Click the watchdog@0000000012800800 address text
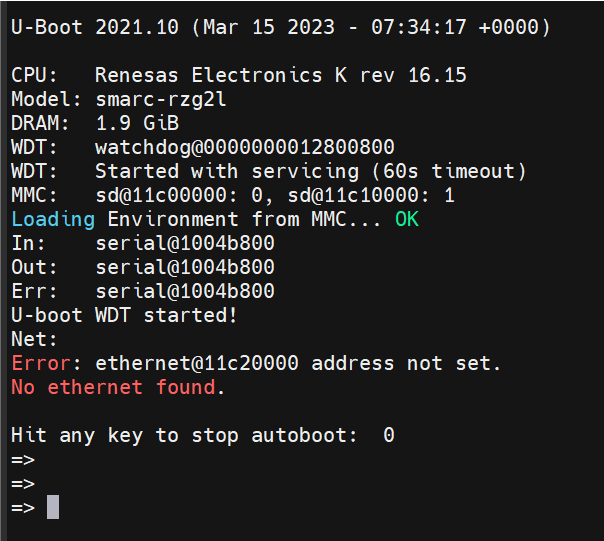This screenshot has height=541, width=604. [245, 148]
